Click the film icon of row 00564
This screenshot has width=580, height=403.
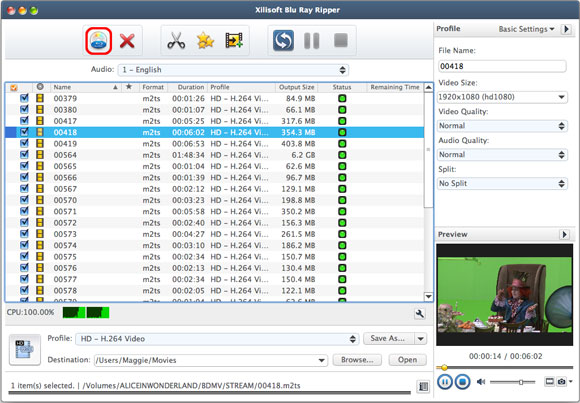[x=40, y=155]
